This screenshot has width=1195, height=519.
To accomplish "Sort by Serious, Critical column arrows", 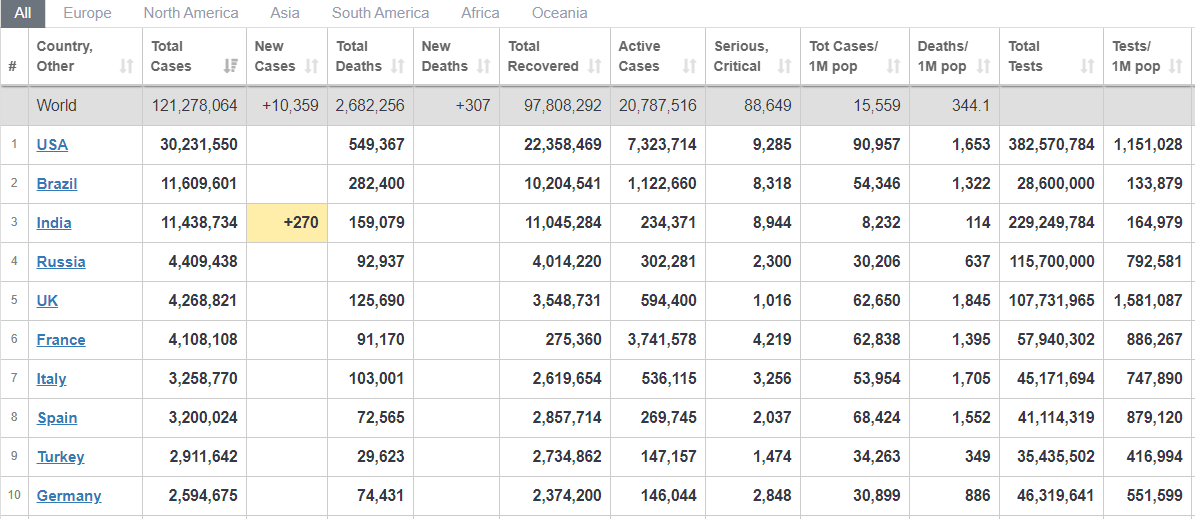I will pos(784,66).
